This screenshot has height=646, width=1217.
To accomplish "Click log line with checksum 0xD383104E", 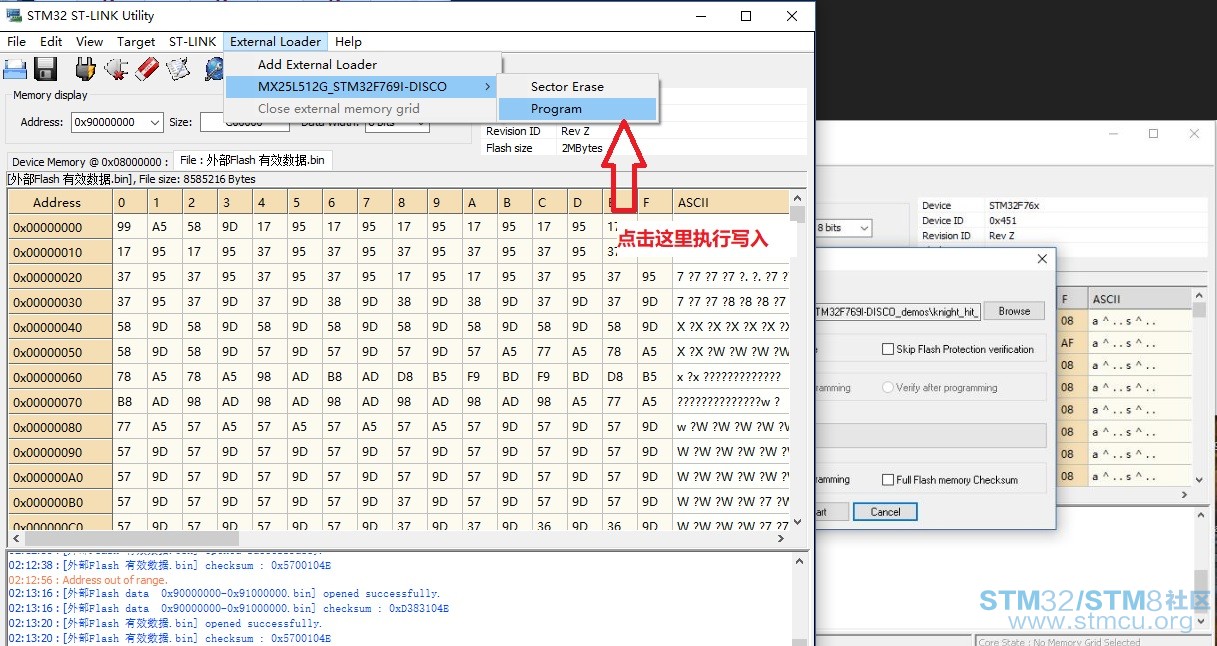I will pos(229,608).
